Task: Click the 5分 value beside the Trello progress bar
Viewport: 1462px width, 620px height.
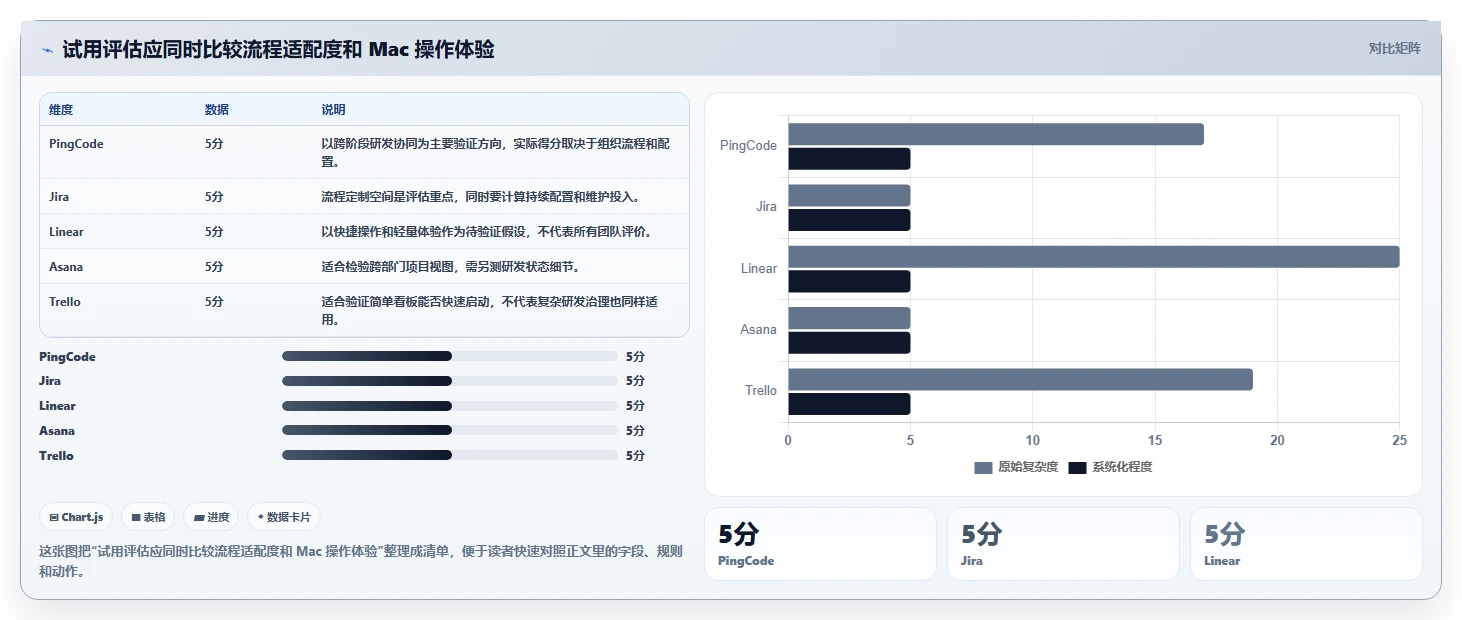Action: point(635,456)
